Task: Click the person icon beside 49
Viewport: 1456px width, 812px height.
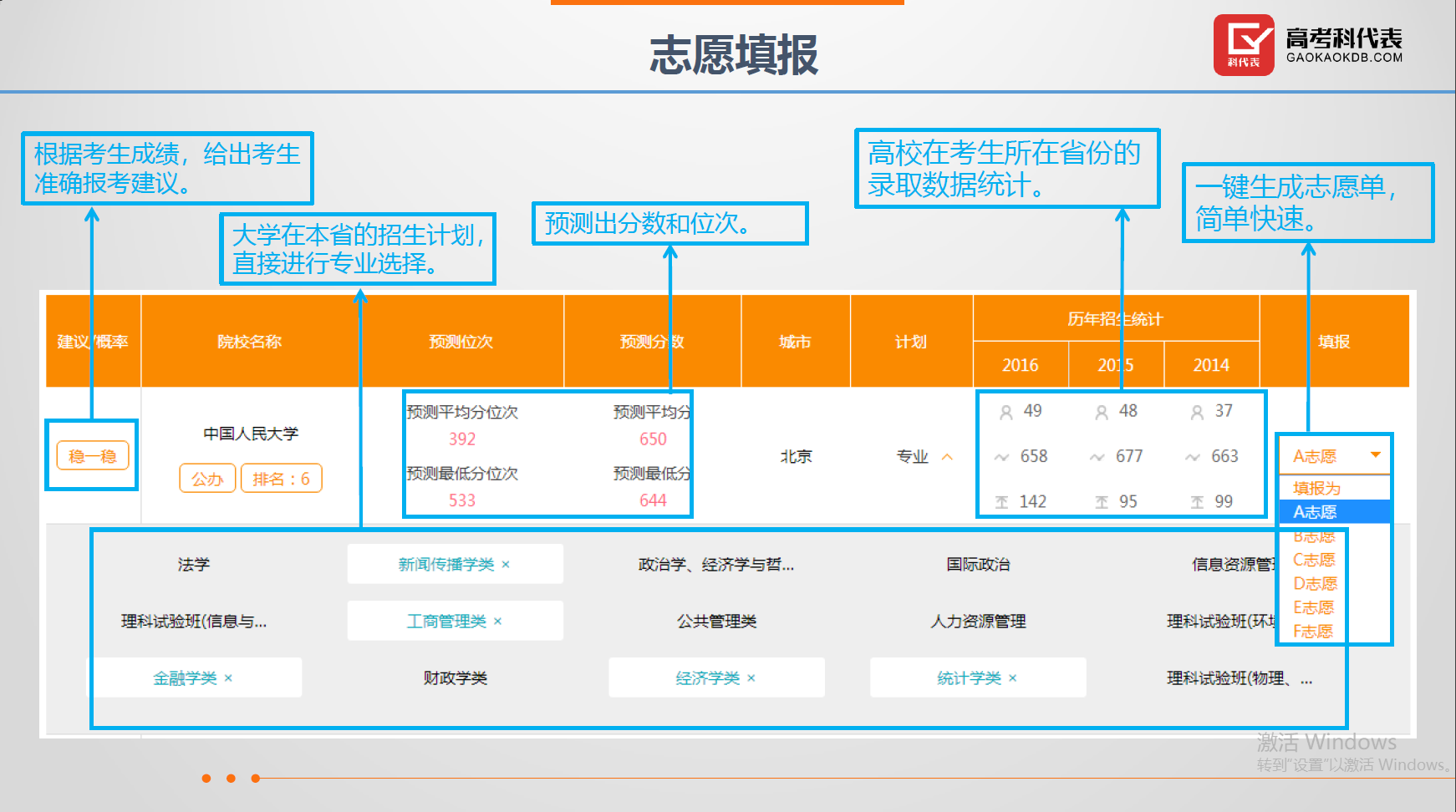Action: point(1006,412)
